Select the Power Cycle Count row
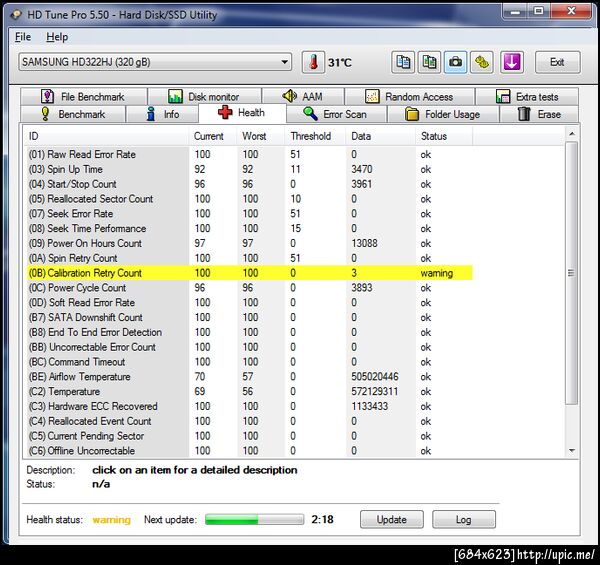The height and width of the screenshot is (565, 600). [x=249, y=288]
